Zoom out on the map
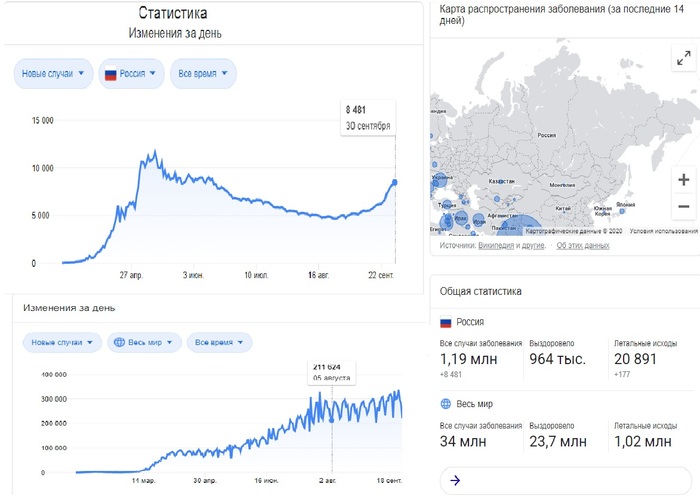Image resolution: width=700 pixels, height=496 pixels. pyautogui.click(x=683, y=207)
